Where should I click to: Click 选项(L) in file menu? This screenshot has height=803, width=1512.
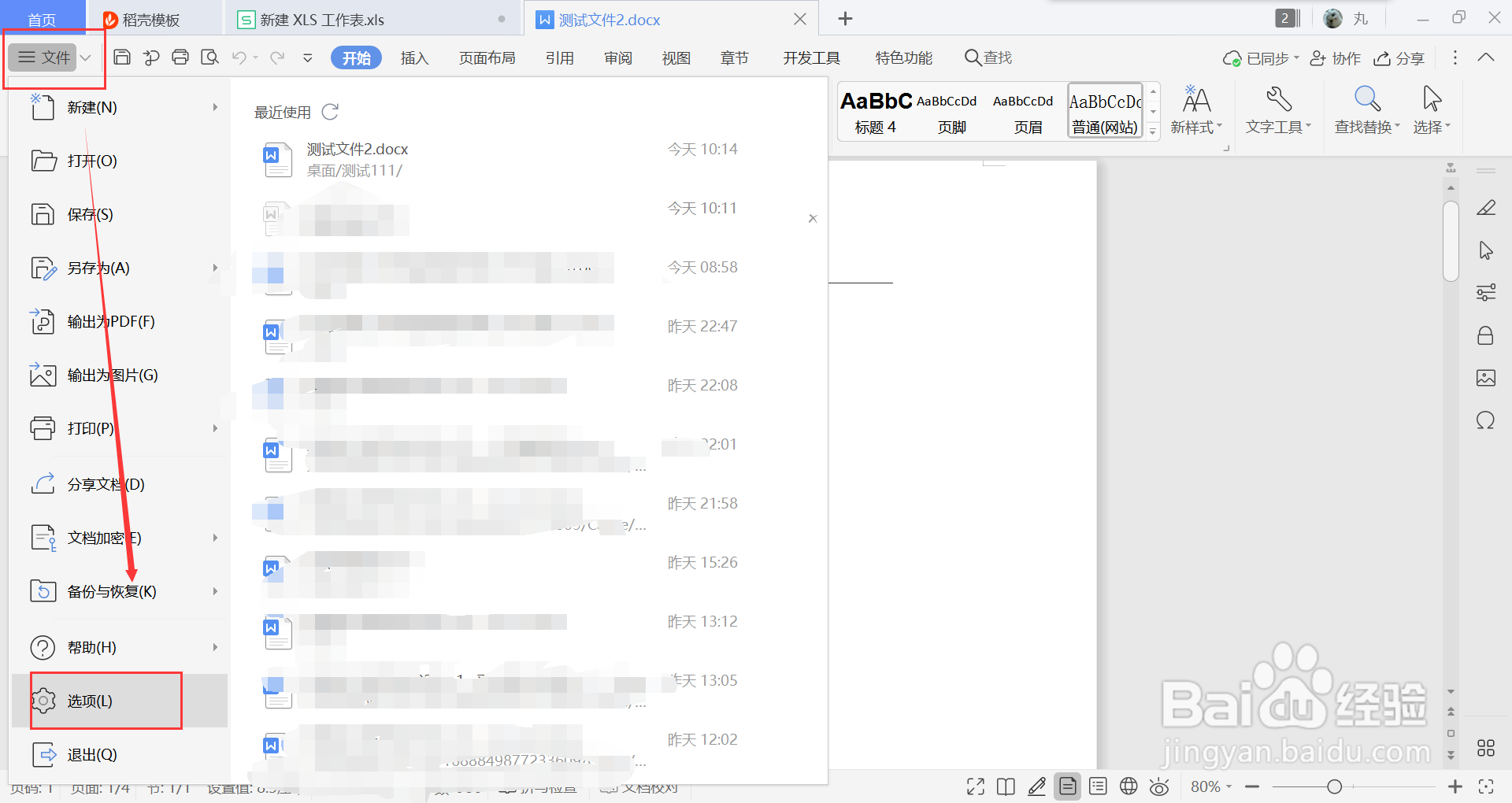point(91,701)
